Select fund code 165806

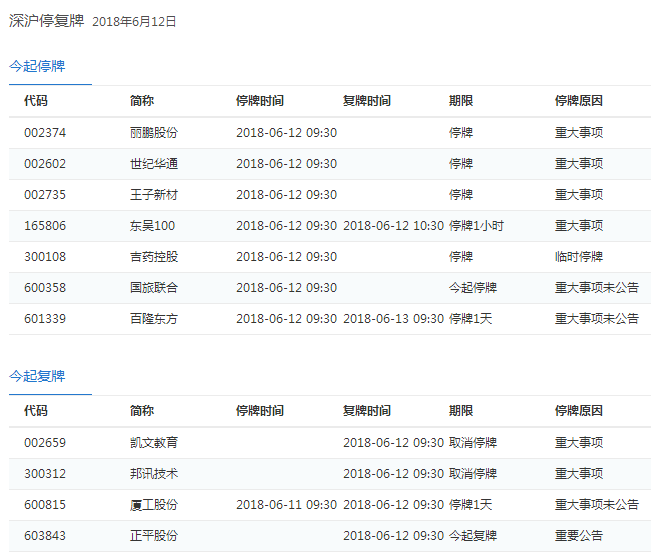[x=45, y=226]
